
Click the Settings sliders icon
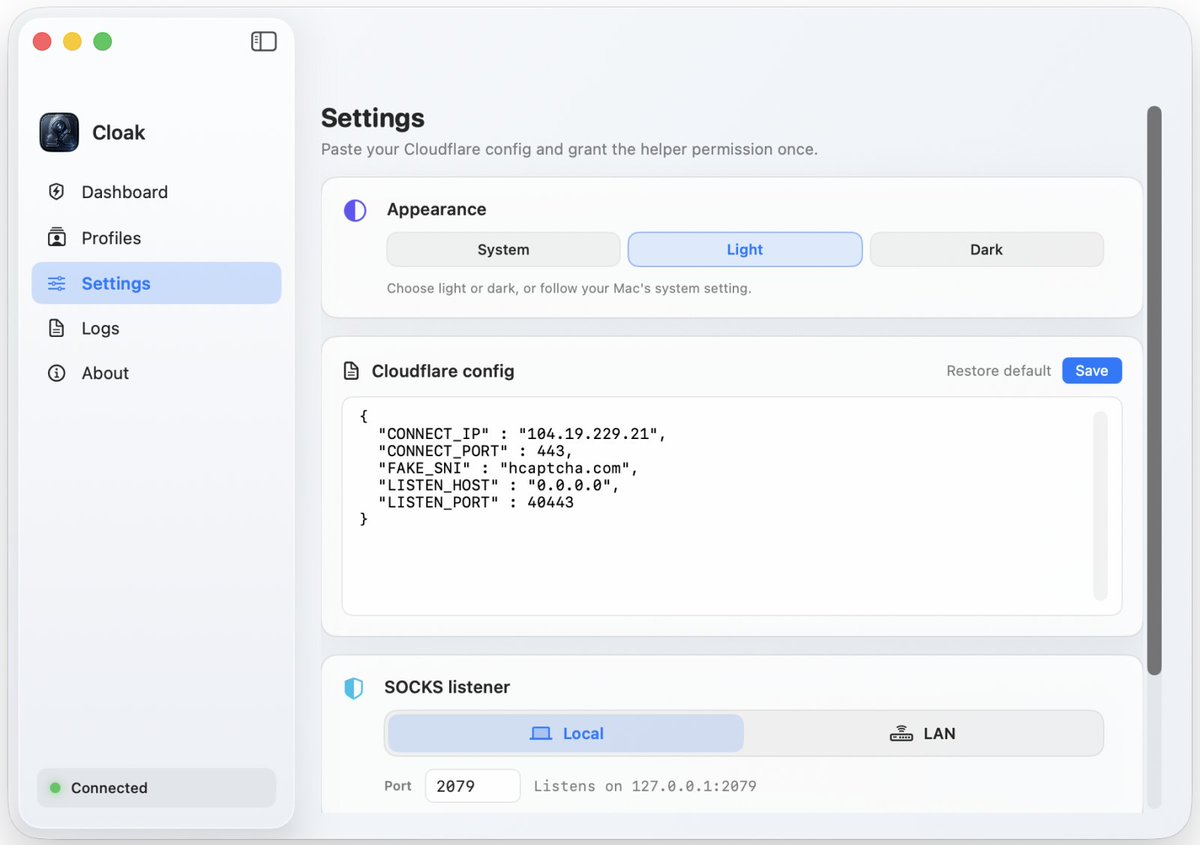tap(57, 283)
